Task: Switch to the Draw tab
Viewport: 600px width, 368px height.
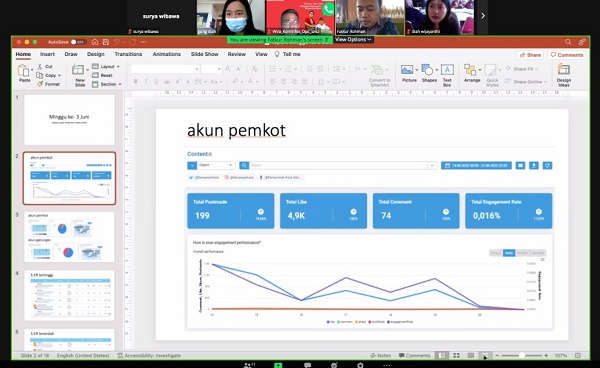Action: coord(71,54)
